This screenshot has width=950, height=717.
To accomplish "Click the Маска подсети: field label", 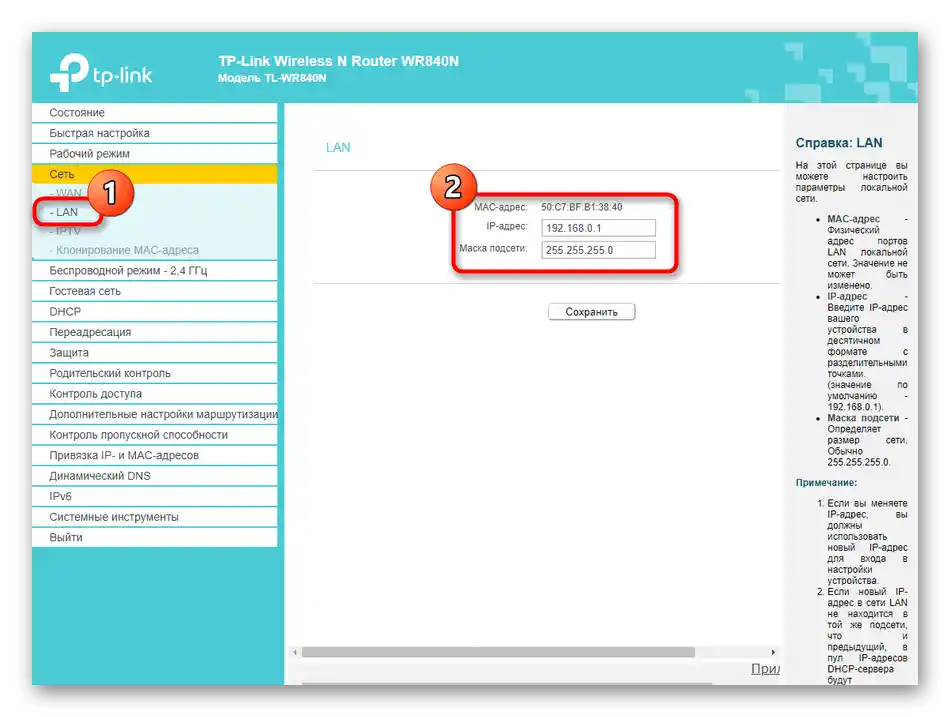I will pyautogui.click(x=493, y=248).
